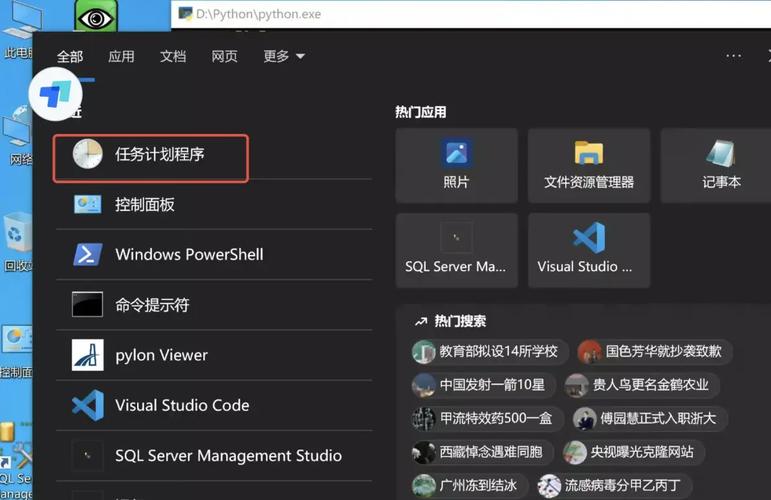Search 中国发射一箭10星

coord(482,385)
